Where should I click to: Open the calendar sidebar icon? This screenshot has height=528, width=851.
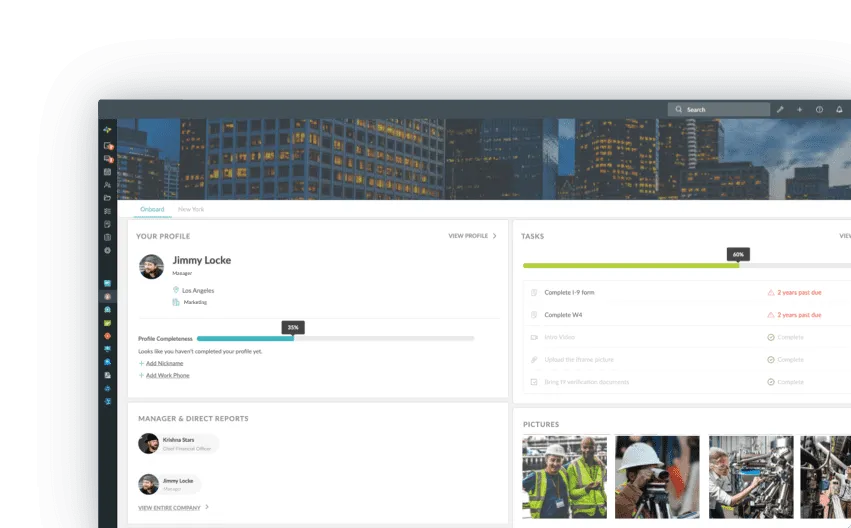107,171
